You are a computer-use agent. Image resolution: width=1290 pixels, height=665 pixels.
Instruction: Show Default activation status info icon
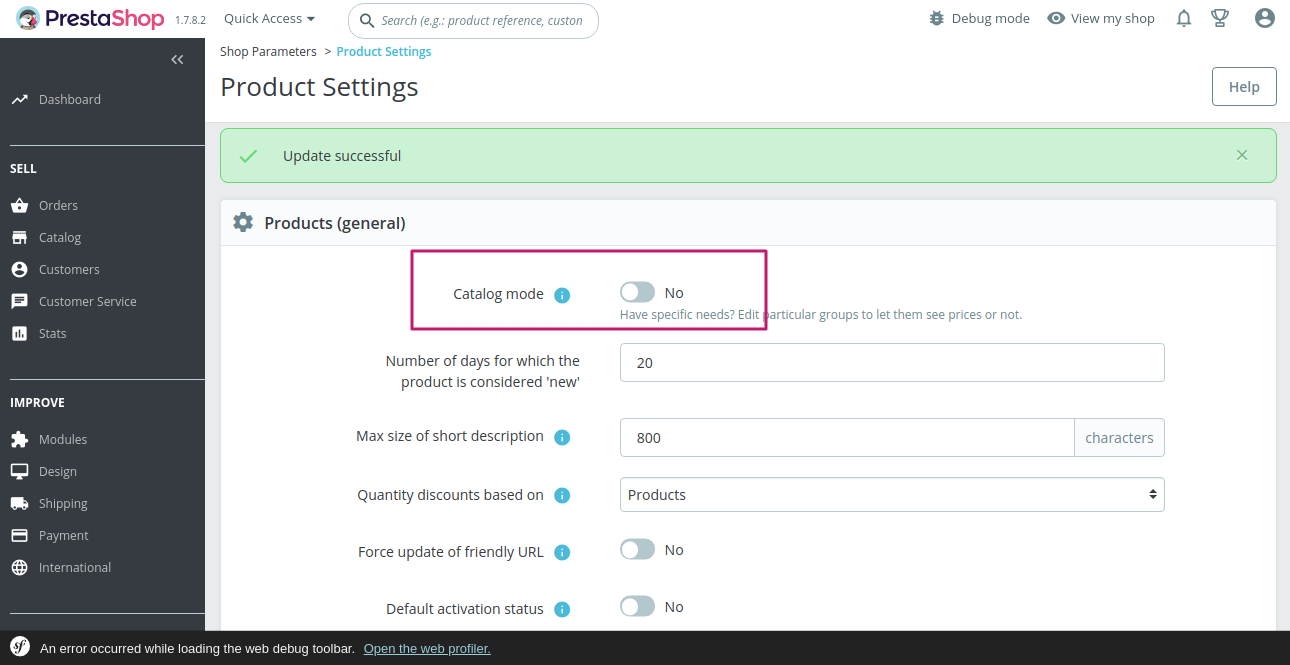pyautogui.click(x=562, y=609)
